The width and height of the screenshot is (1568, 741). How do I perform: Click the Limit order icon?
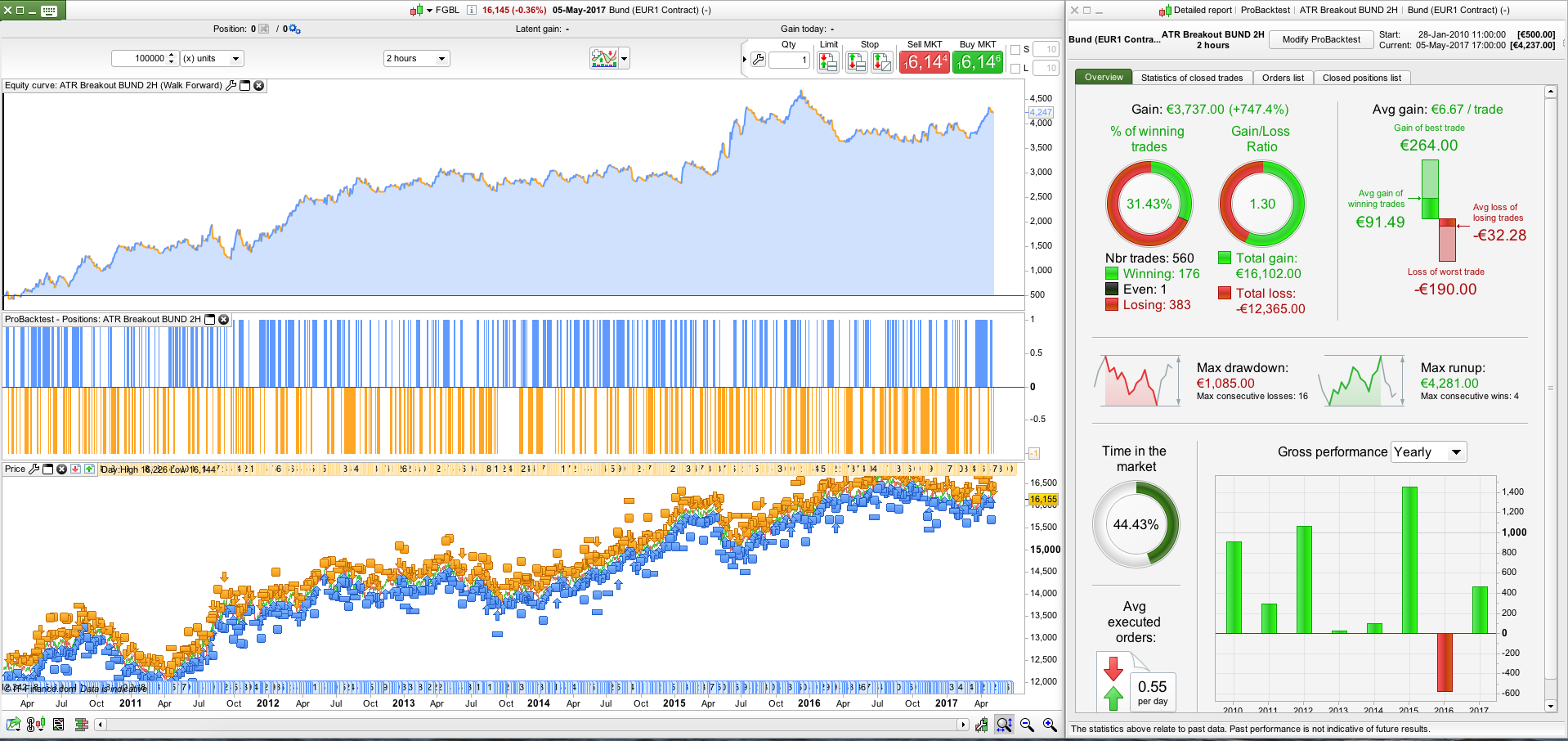(x=828, y=61)
